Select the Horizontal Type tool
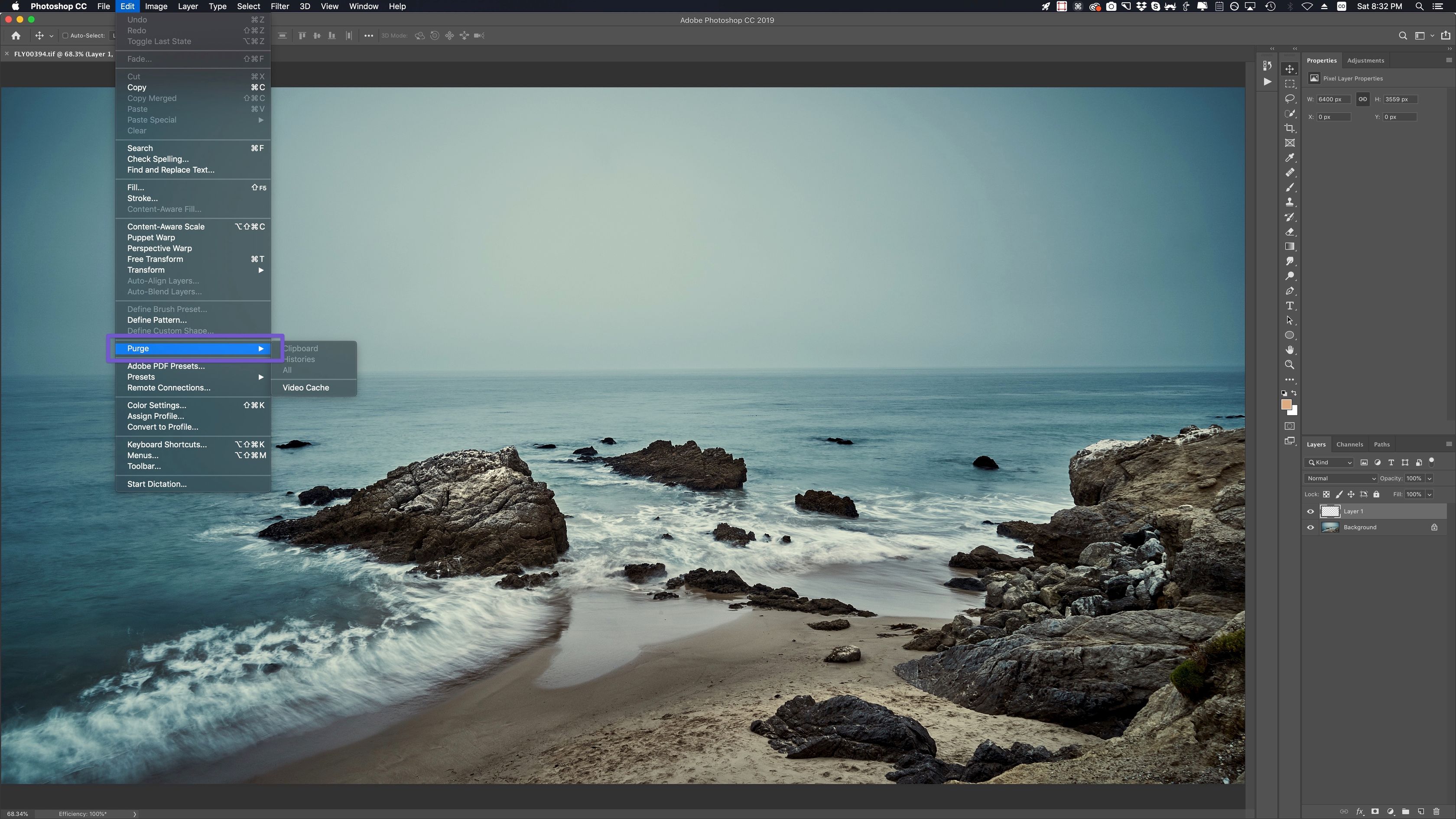 click(x=1290, y=304)
